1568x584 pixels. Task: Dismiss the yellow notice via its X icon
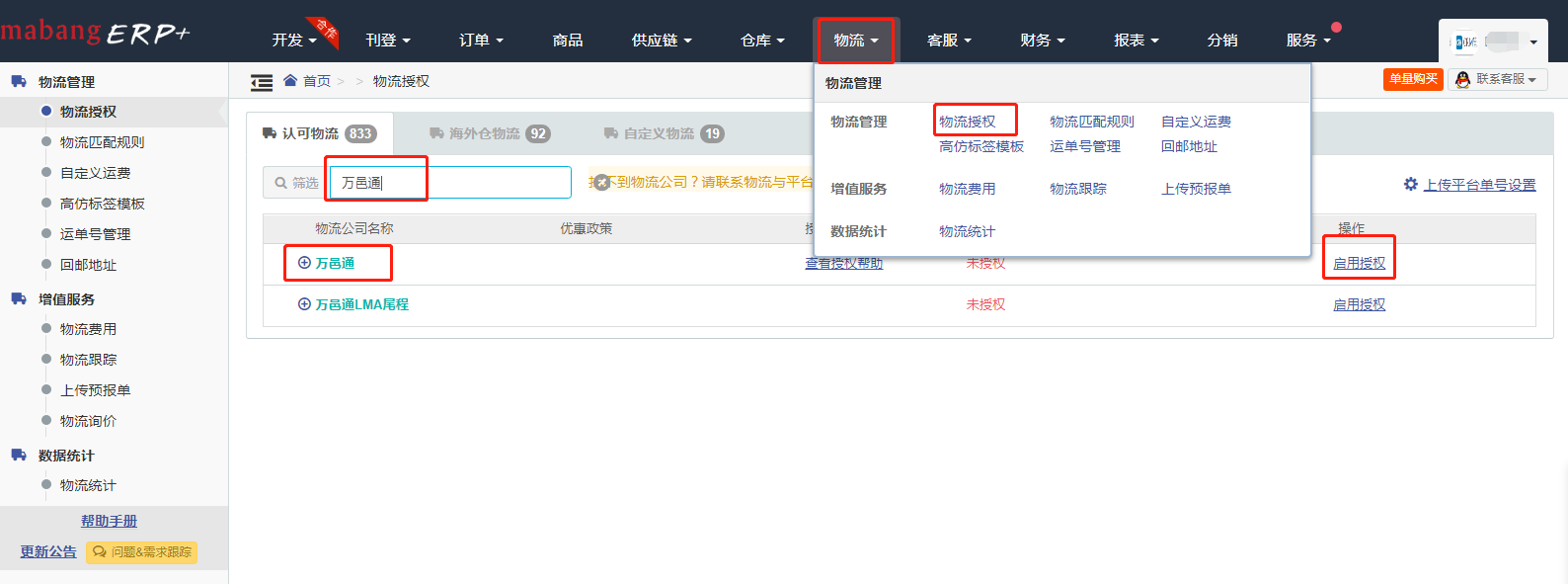[x=600, y=183]
